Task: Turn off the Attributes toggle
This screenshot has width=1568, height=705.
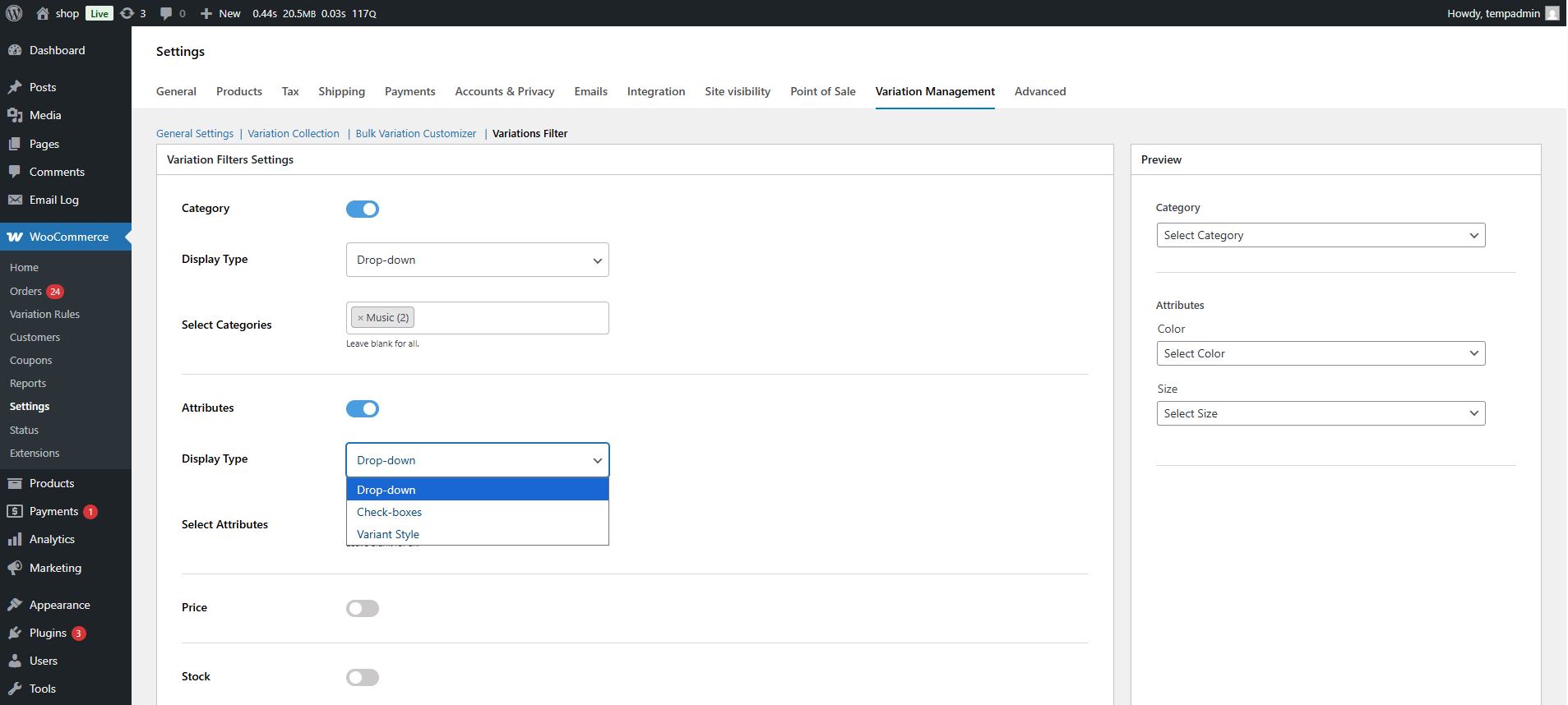Action: (363, 408)
